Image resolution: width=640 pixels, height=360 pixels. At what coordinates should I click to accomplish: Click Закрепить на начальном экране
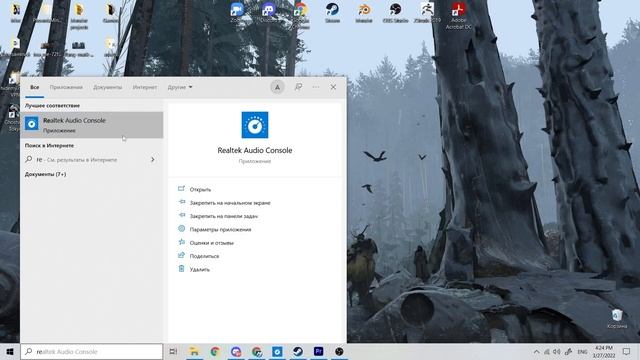230,203
